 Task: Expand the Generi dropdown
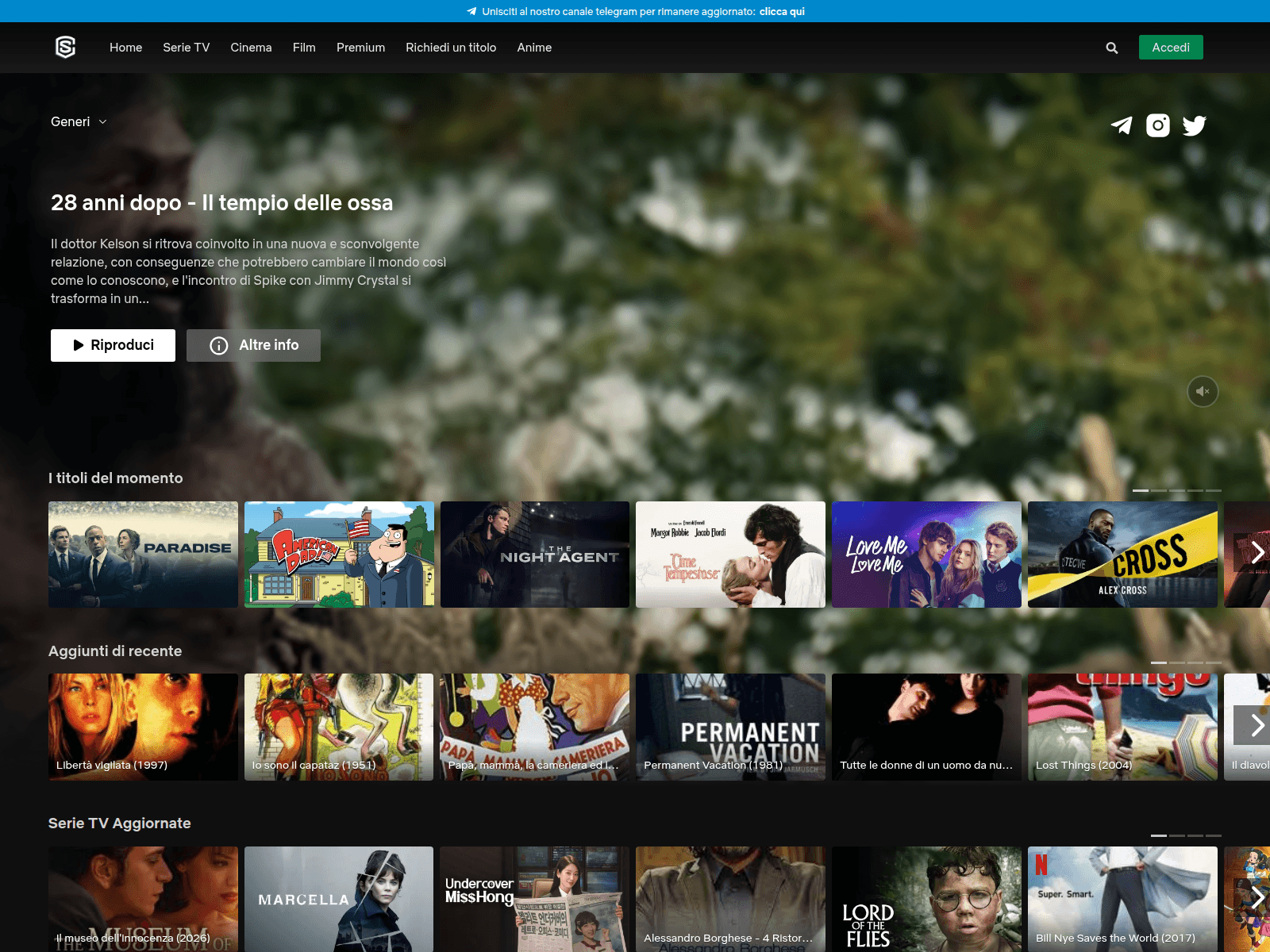[x=79, y=121]
